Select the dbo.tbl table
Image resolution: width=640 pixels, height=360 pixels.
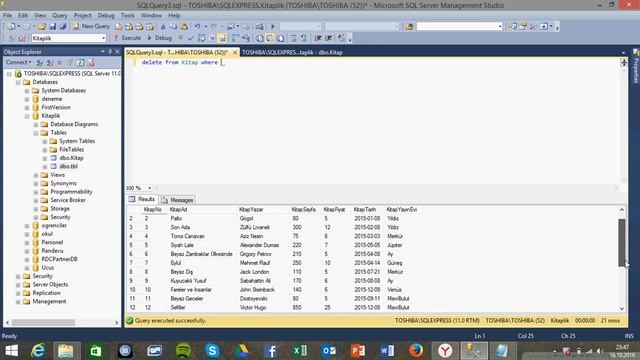pos(68,167)
